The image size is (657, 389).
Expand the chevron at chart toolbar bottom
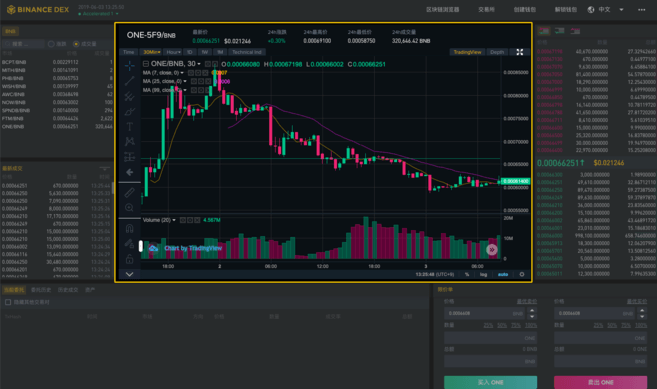click(x=129, y=274)
